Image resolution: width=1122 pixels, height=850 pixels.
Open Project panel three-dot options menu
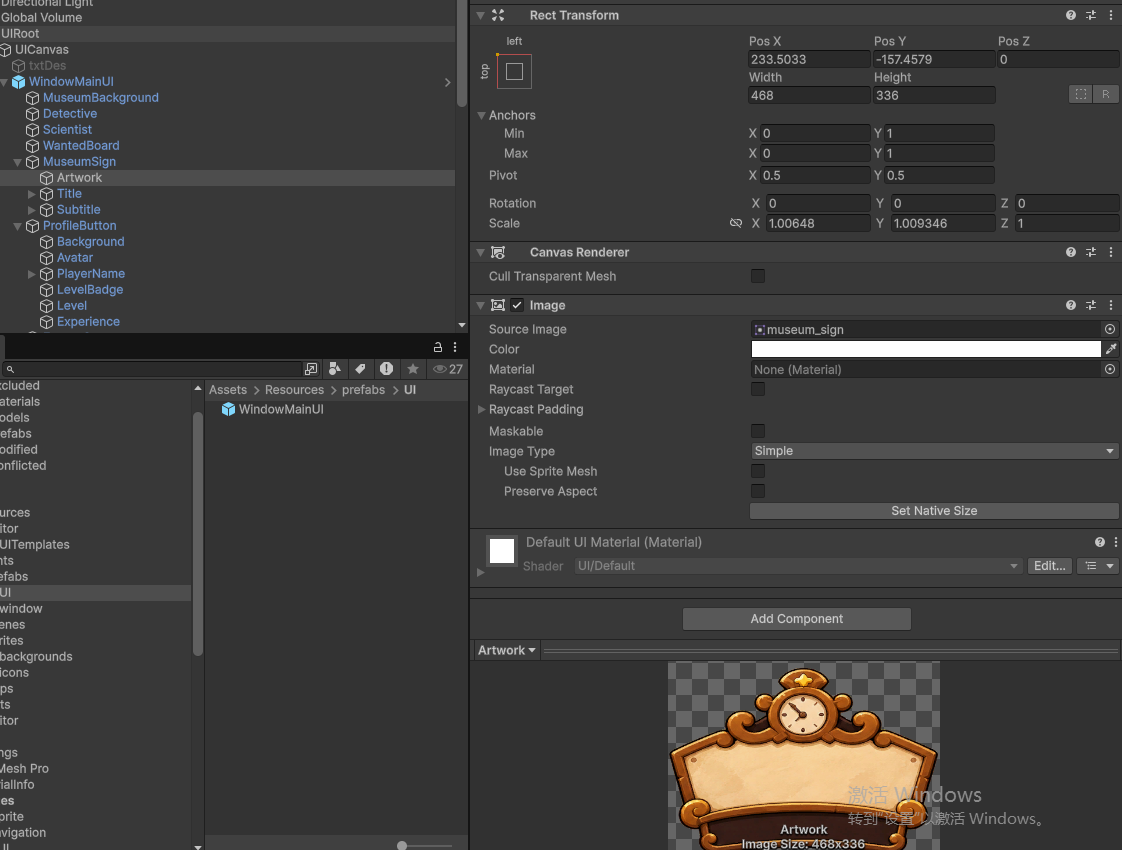coord(455,347)
